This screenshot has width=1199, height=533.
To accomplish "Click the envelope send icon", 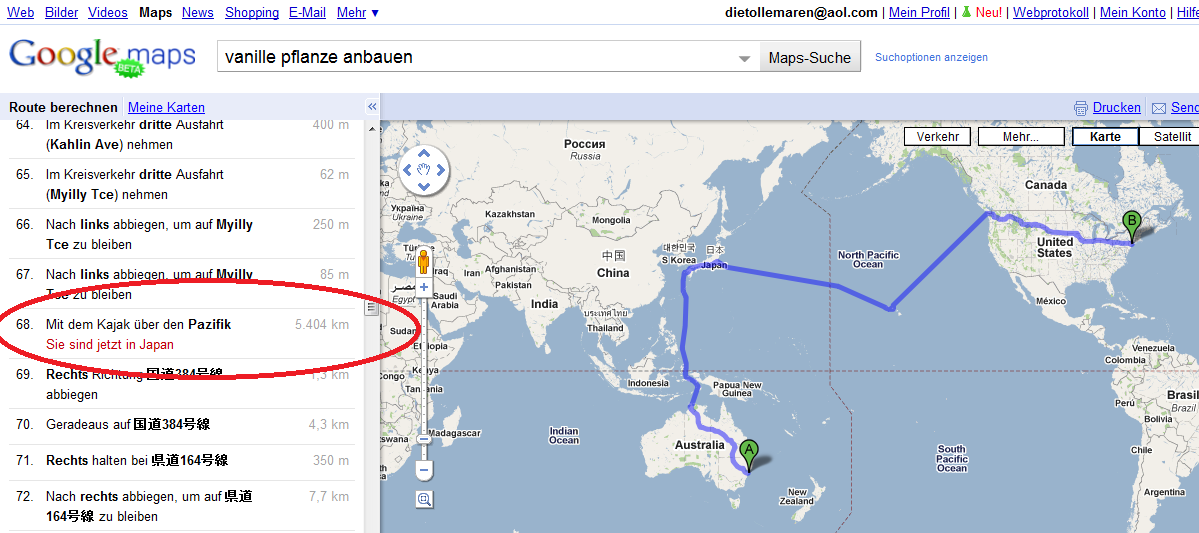I will [1158, 108].
